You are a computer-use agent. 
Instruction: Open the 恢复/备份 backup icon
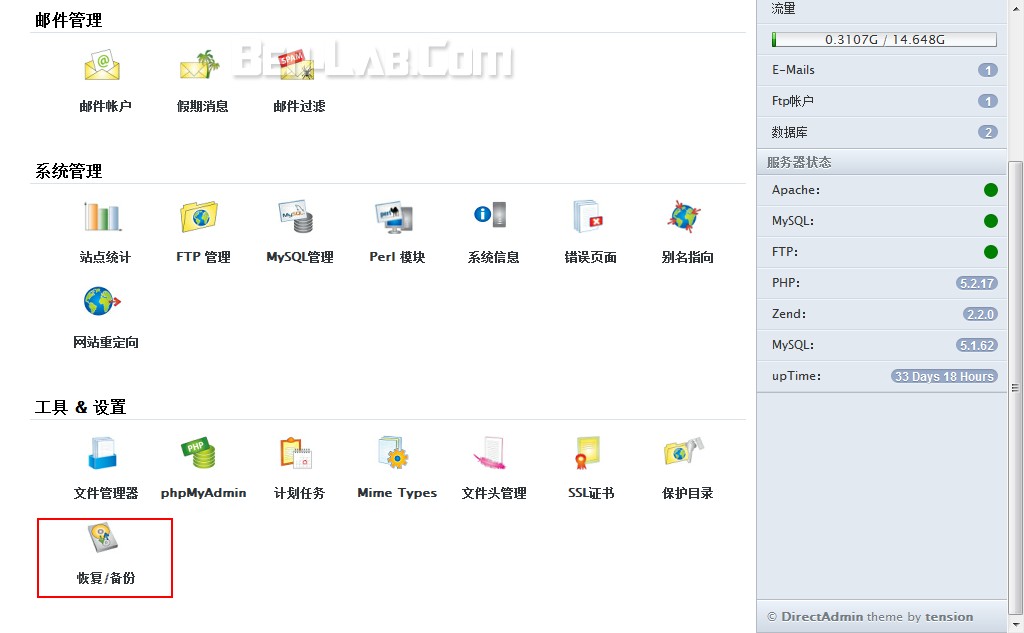pyautogui.click(x=103, y=538)
